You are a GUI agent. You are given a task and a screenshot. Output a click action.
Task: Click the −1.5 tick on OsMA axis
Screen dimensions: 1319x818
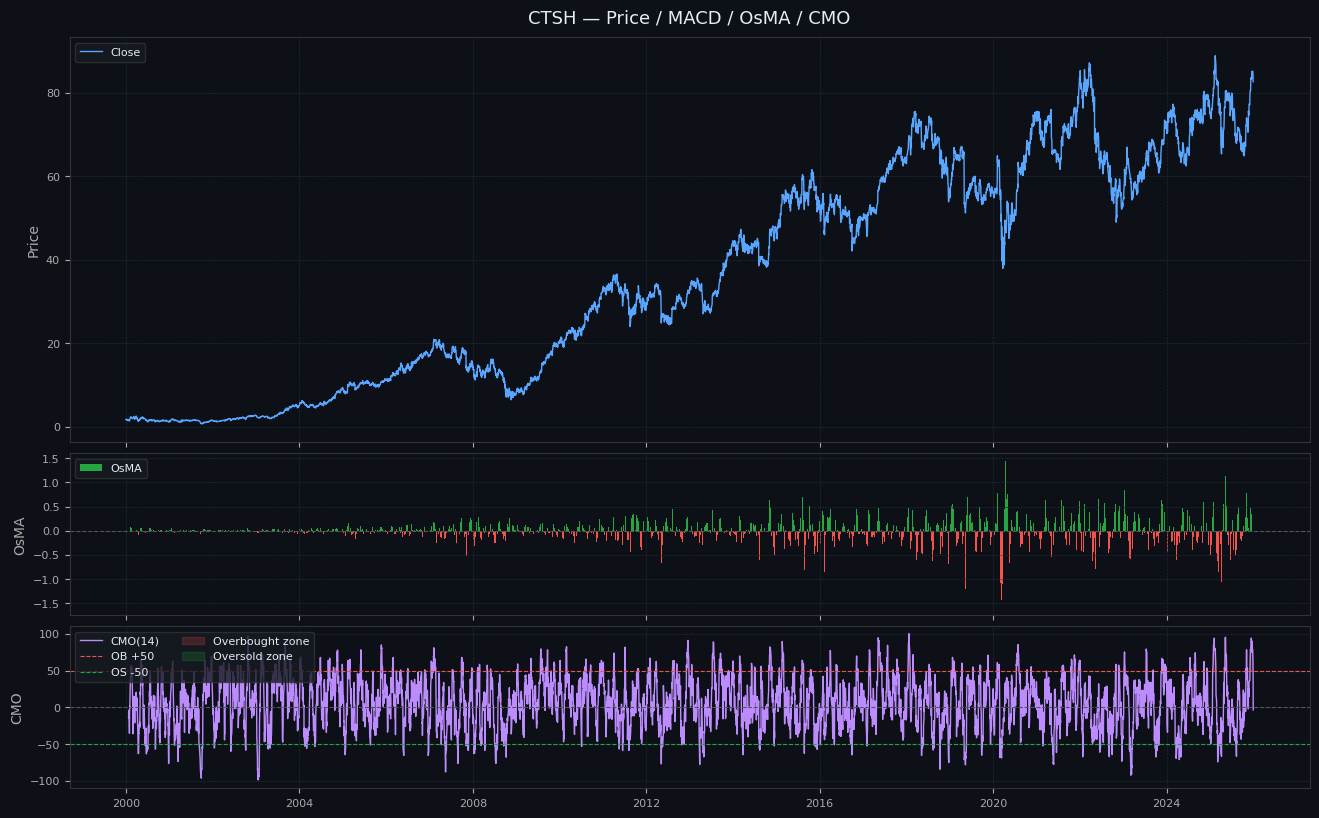[x=47, y=604]
